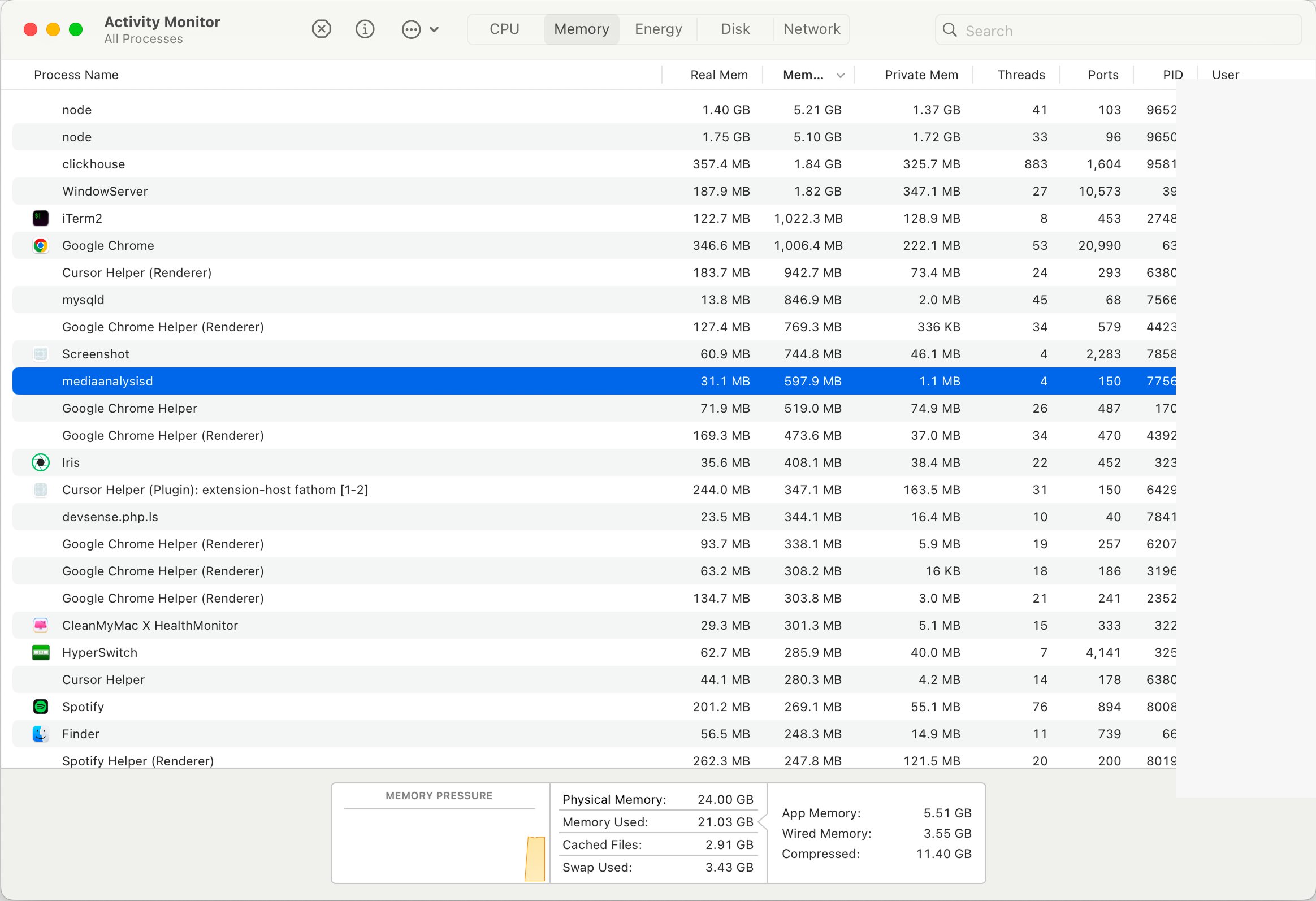
Task: Click the All Processes subtitle
Action: 143,39
